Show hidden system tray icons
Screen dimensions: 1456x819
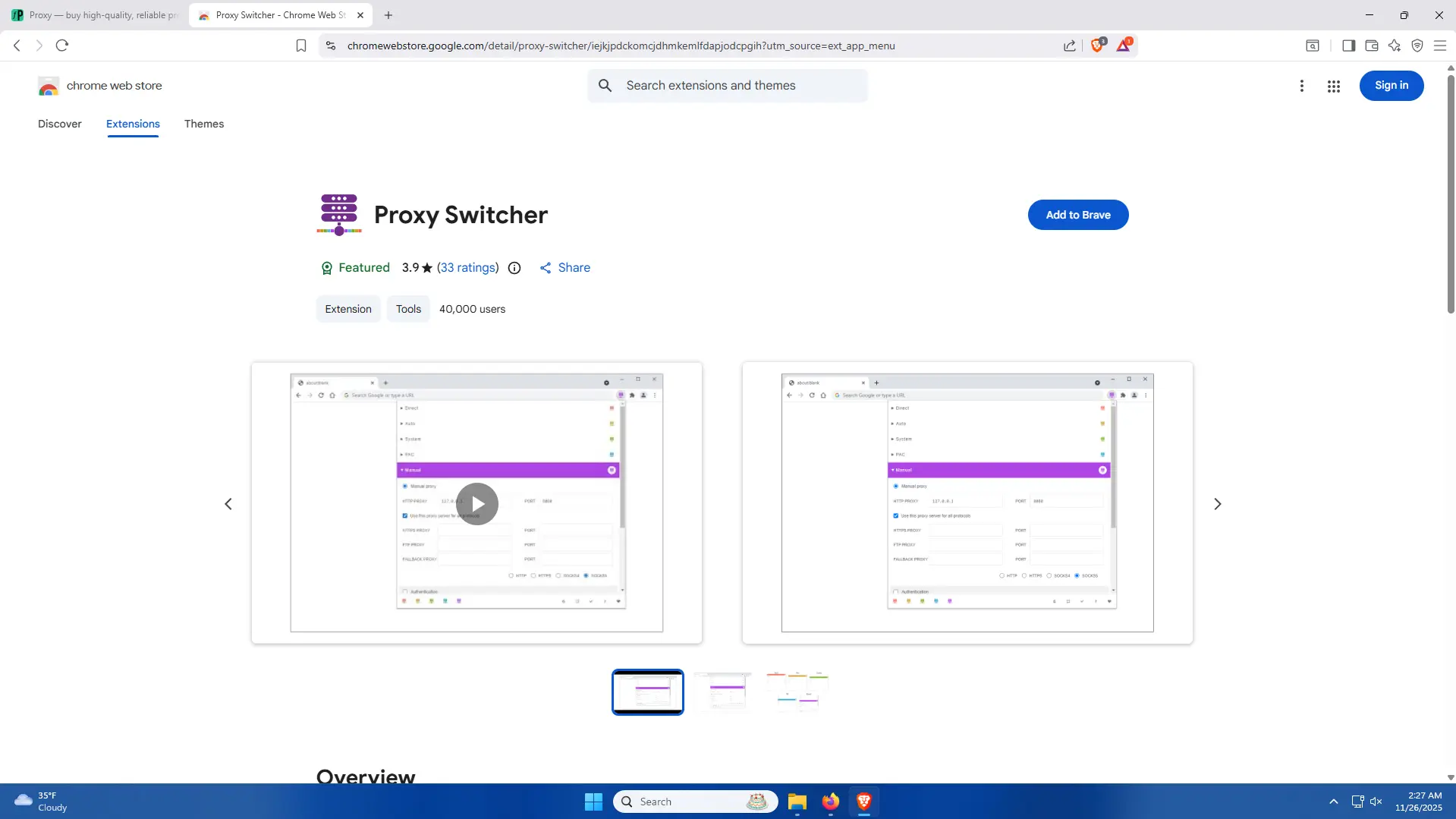click(x=1333, y=802)
